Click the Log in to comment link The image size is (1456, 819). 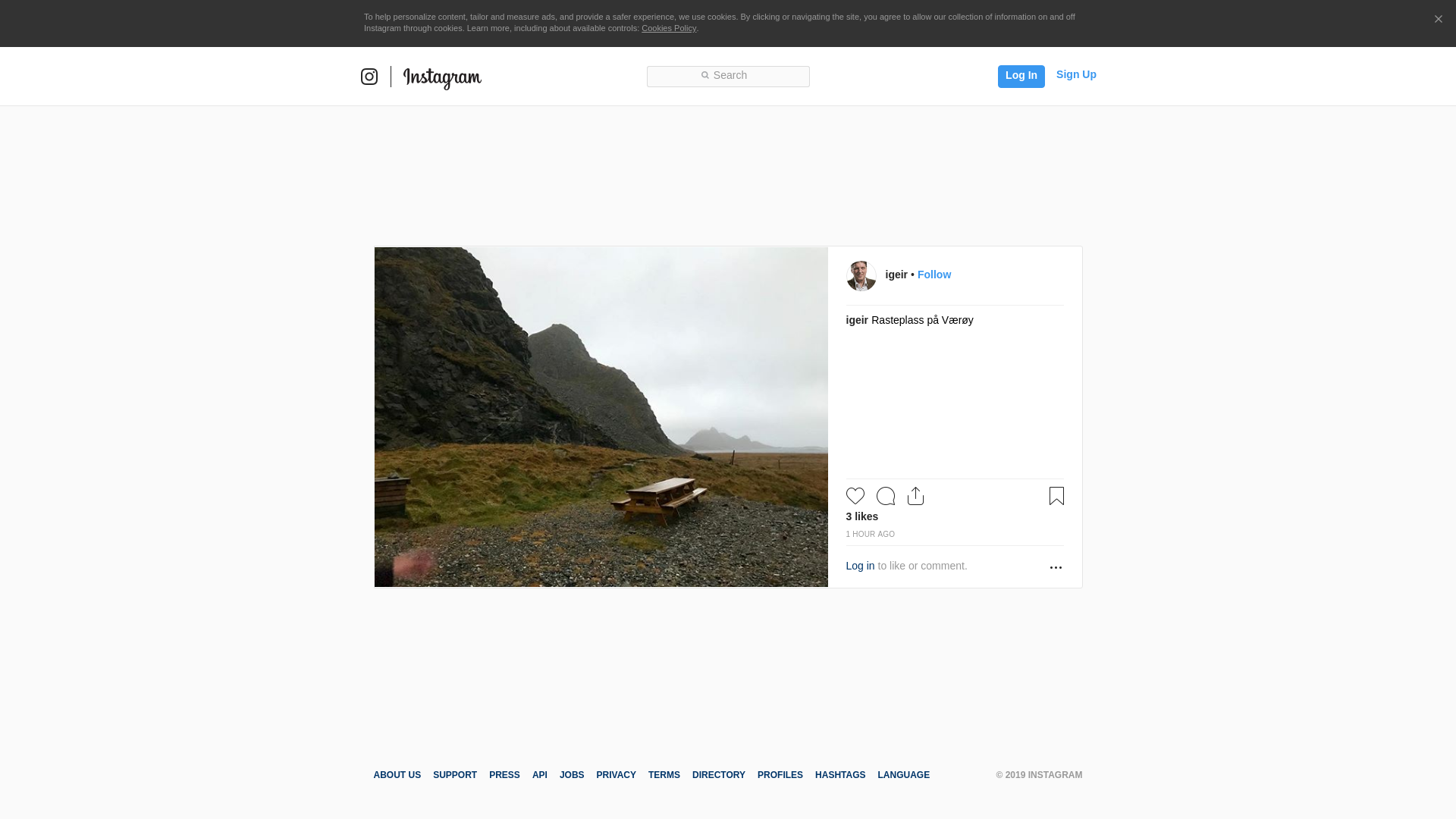tap(860, 566)
